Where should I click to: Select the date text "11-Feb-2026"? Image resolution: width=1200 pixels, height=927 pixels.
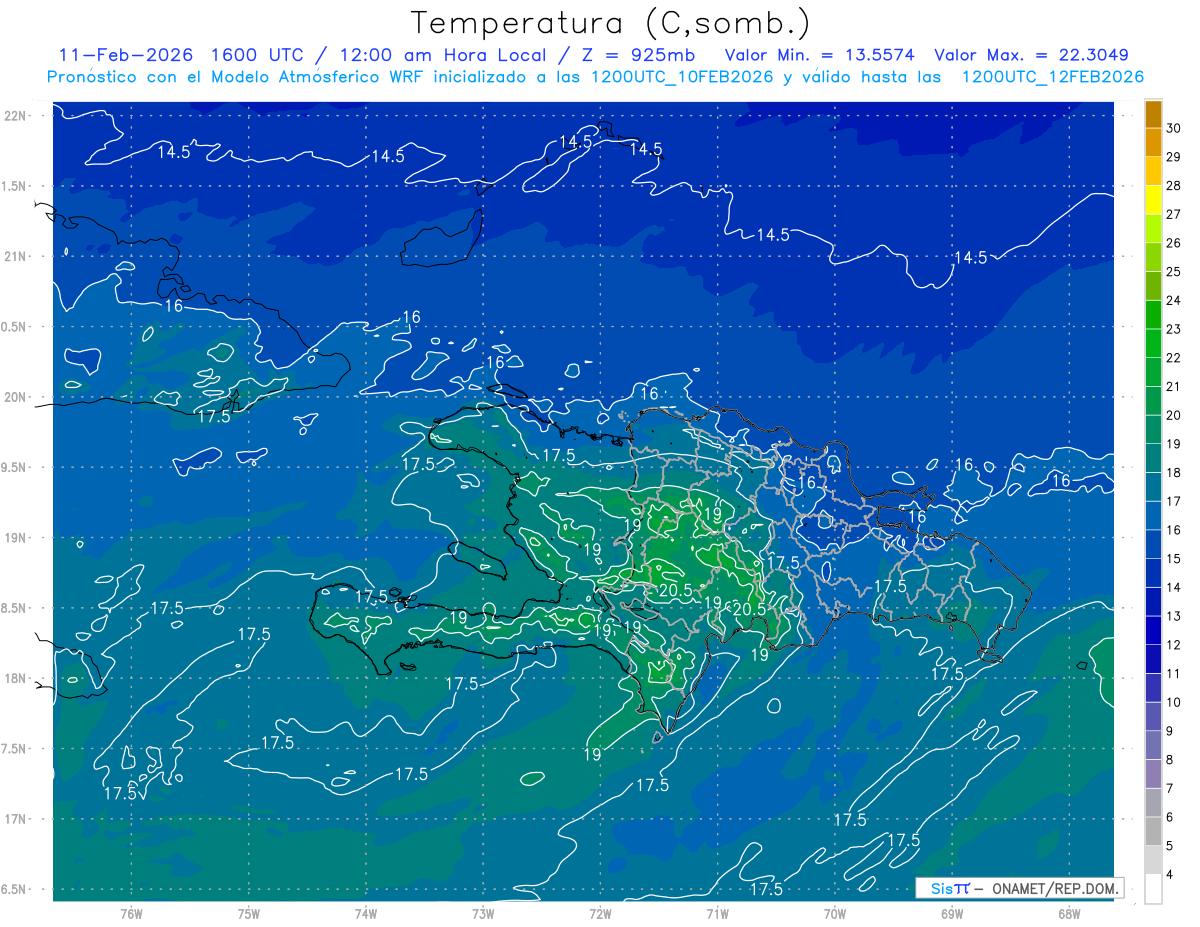click(x=126, y=55)
